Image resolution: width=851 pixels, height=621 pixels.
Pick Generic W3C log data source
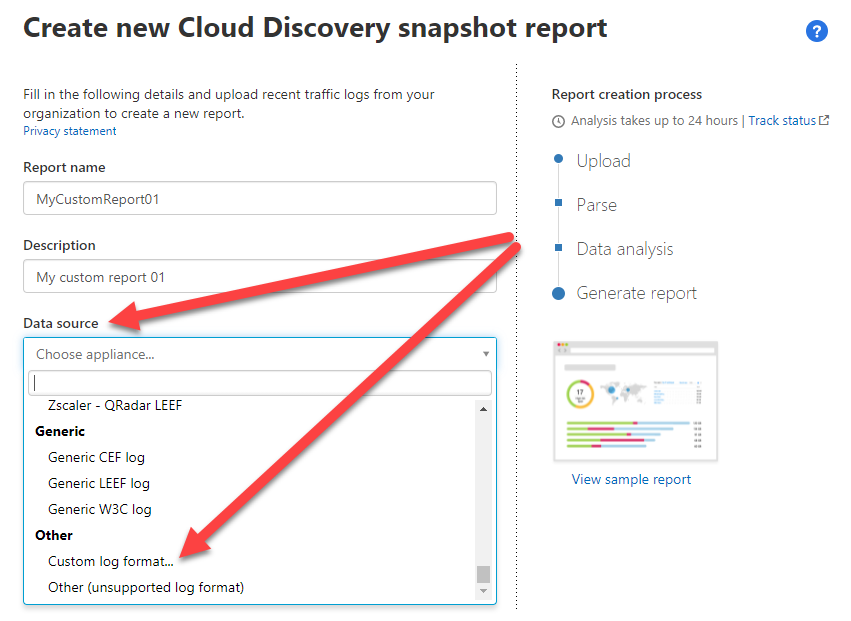100,509
